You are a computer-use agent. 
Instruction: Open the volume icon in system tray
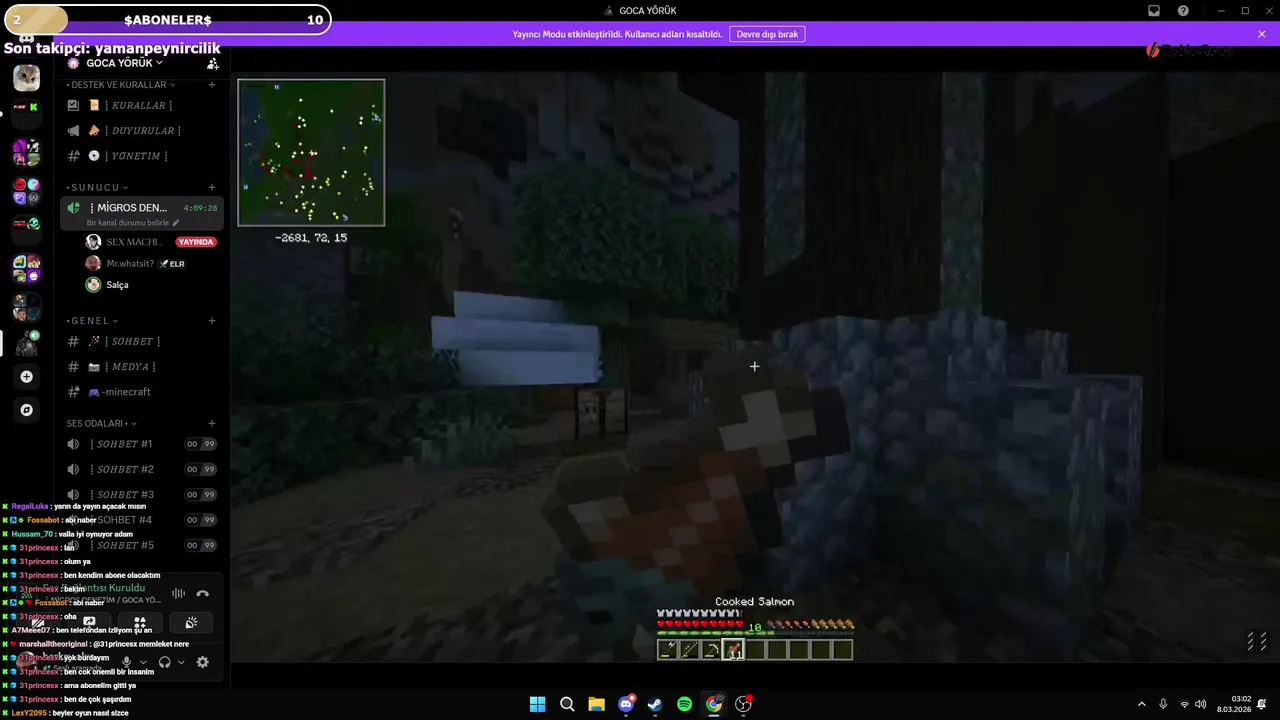tap(1200, 704)
